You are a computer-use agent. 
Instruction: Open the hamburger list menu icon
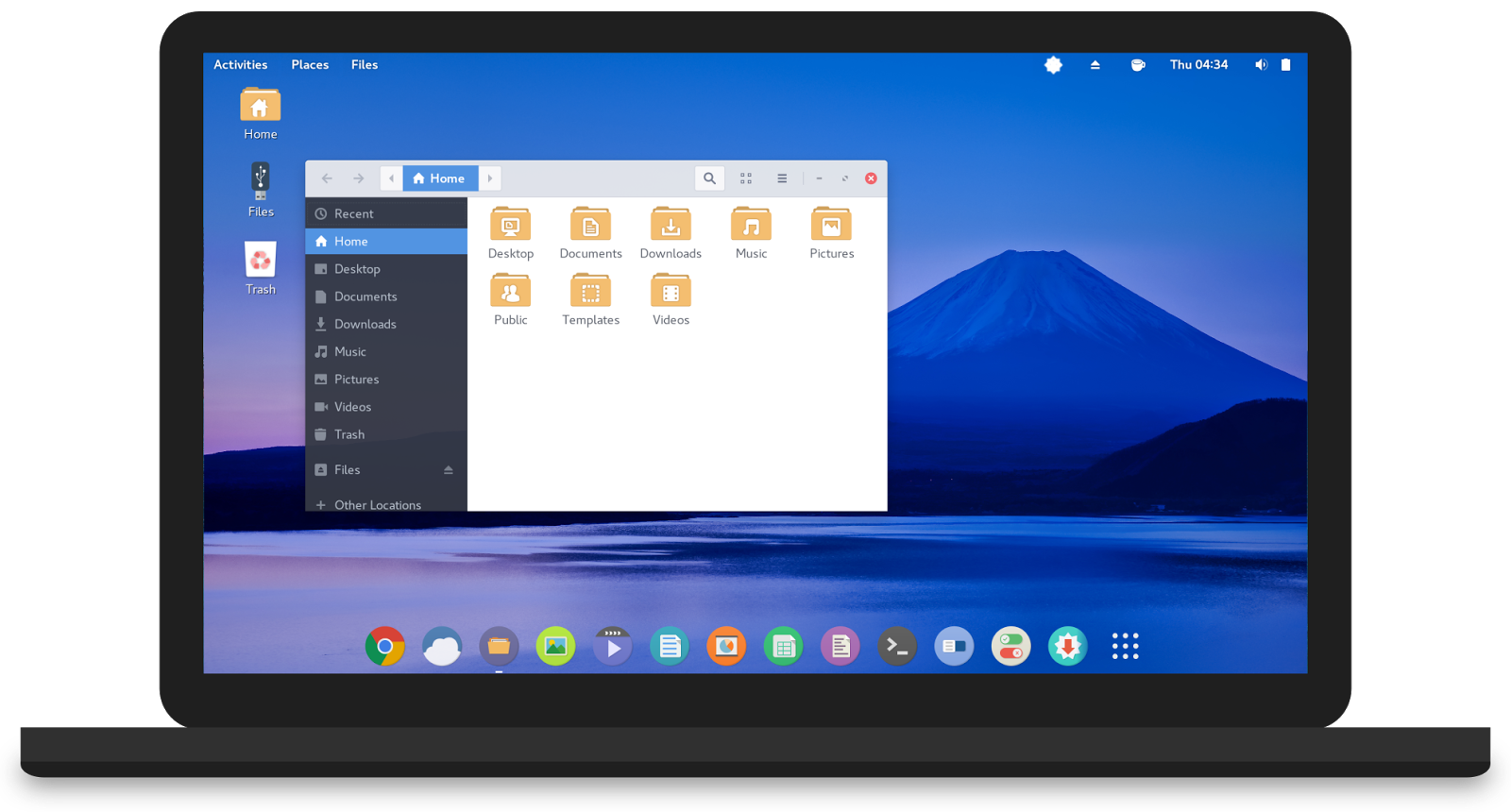(782, 178)
